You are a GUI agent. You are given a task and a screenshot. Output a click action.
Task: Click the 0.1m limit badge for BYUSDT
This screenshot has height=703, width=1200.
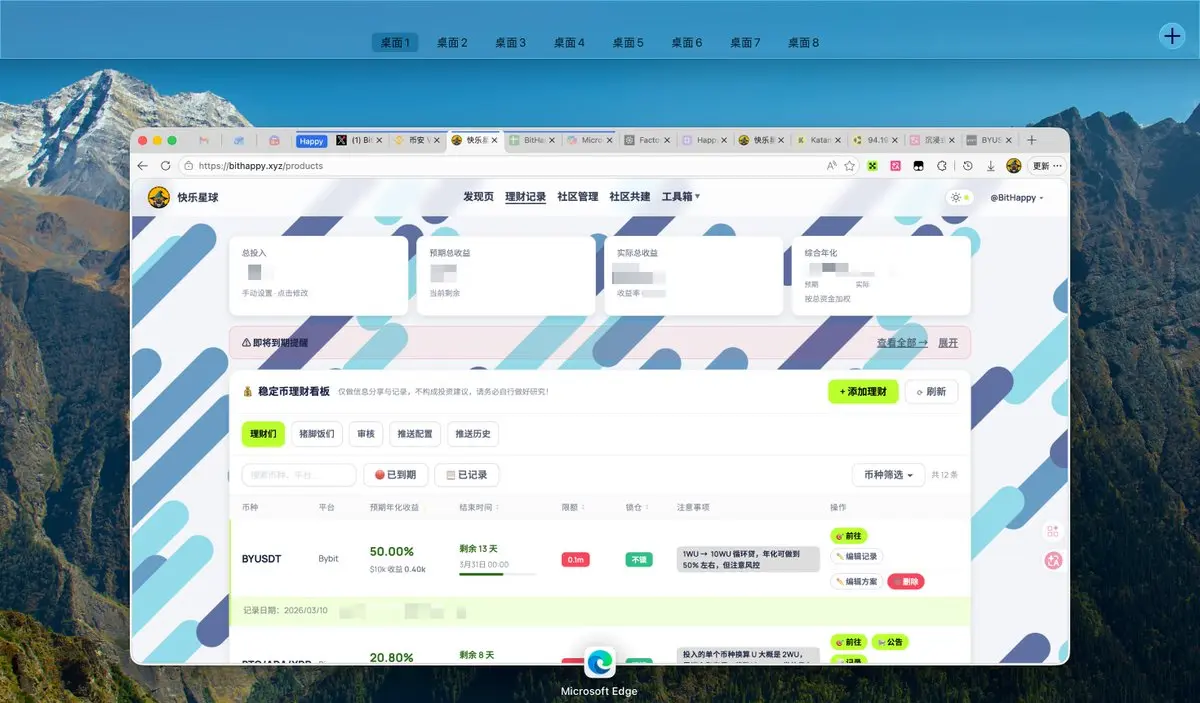[x=576, y=559]
